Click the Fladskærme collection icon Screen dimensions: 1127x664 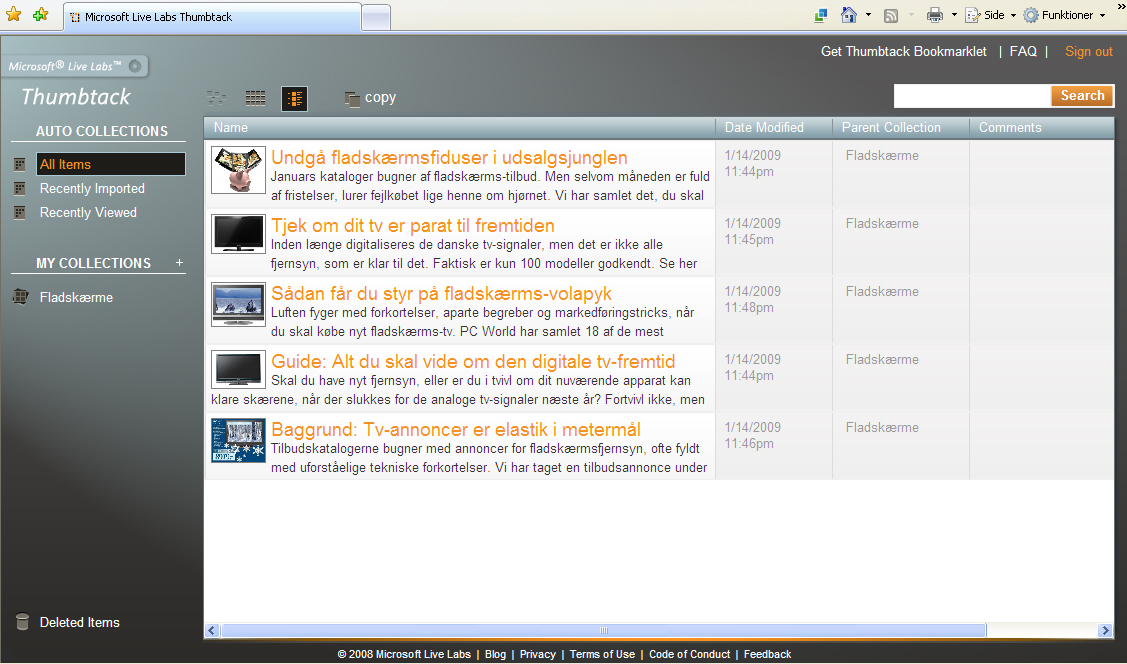21,297
